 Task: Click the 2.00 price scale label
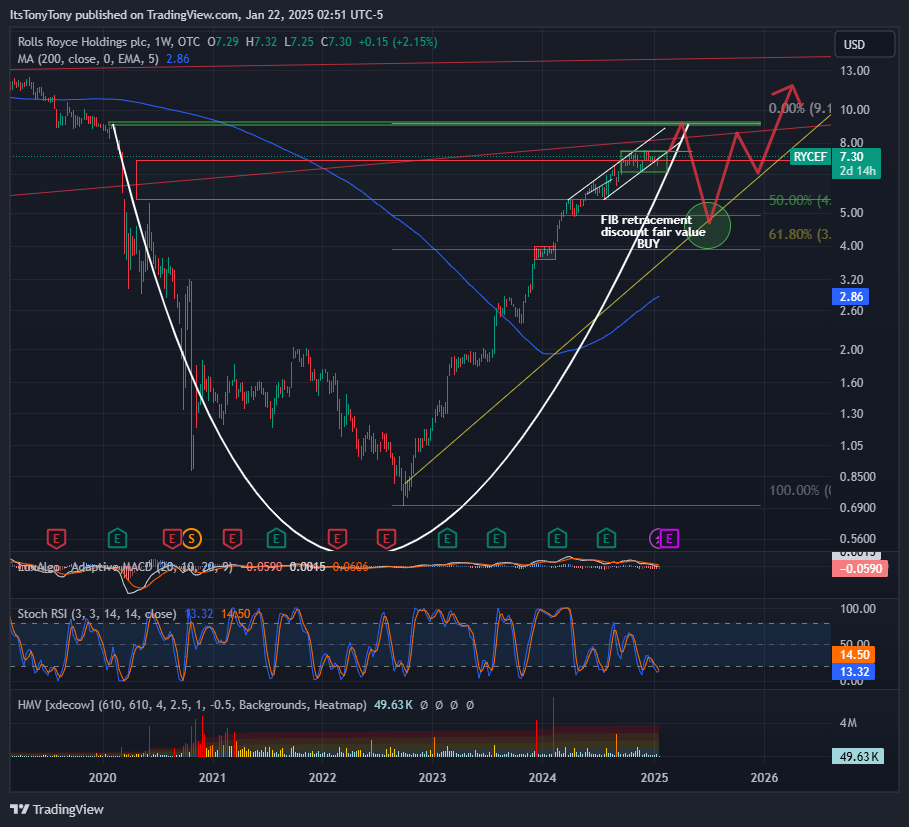tap(852, 349)
